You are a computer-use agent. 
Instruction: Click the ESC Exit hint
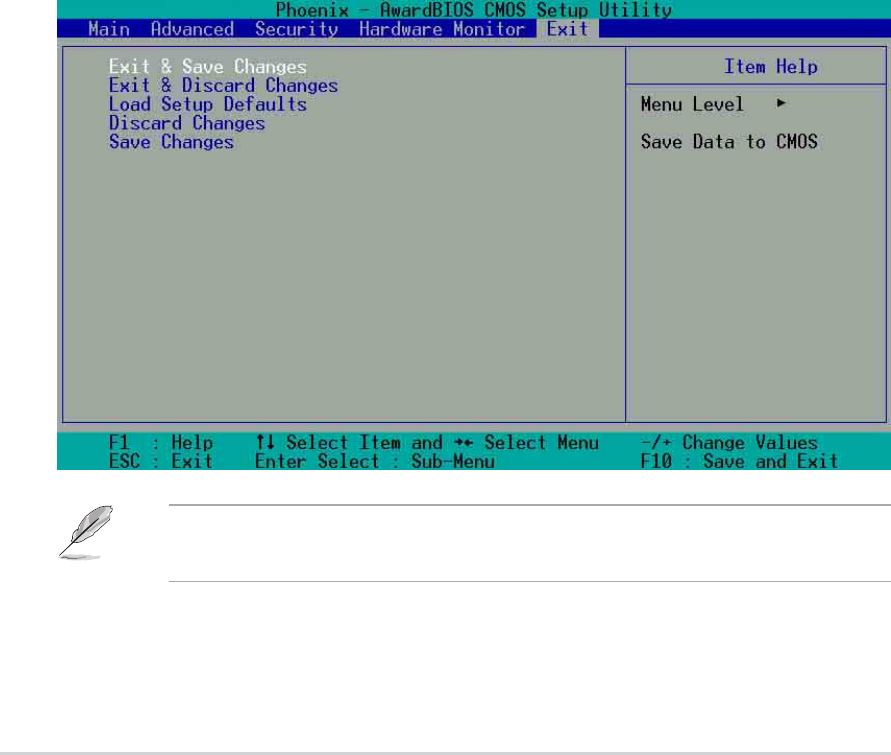point(159,462)
